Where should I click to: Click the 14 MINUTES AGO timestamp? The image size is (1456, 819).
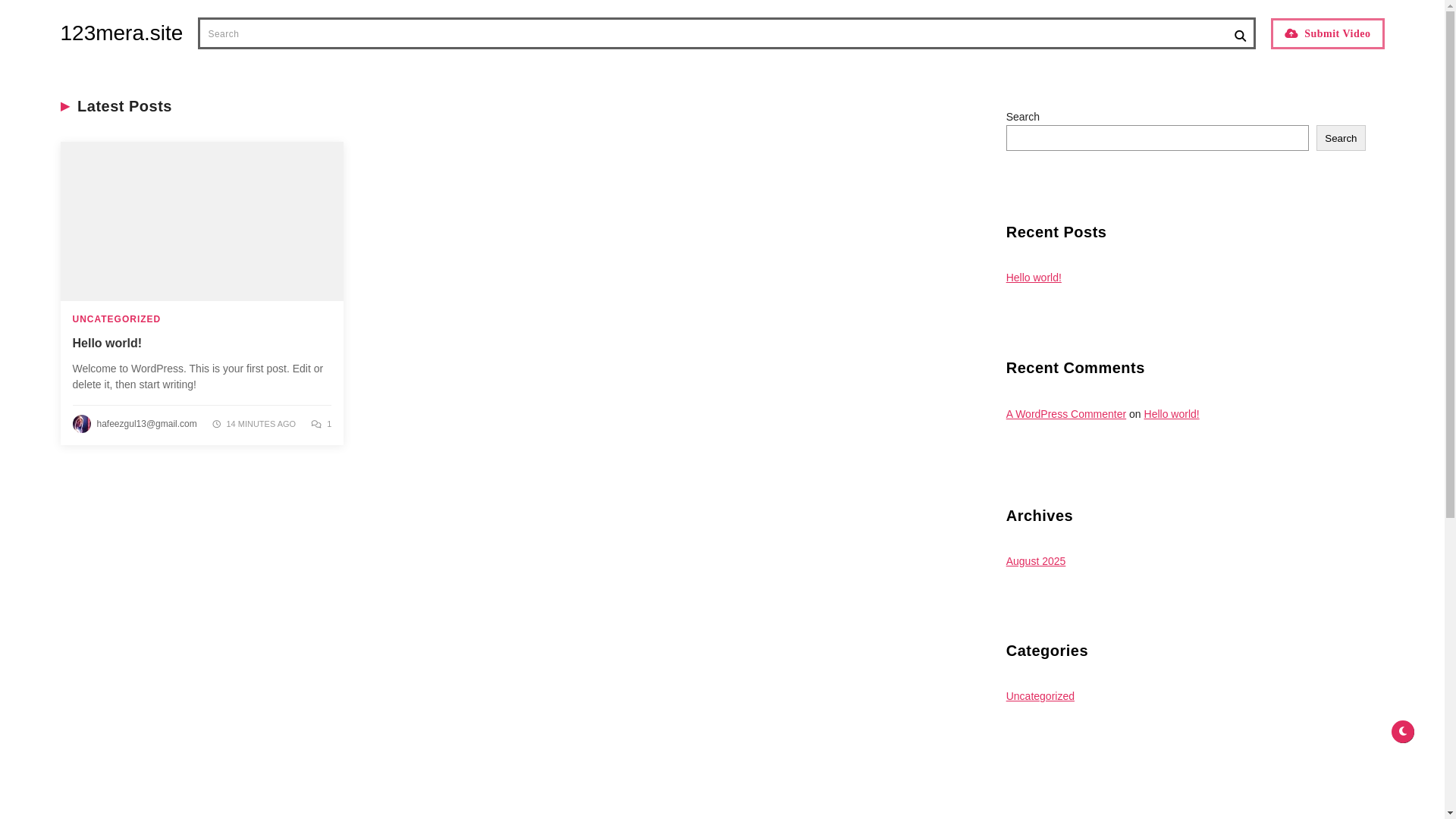pyautogui.click(x=261, y=424)
